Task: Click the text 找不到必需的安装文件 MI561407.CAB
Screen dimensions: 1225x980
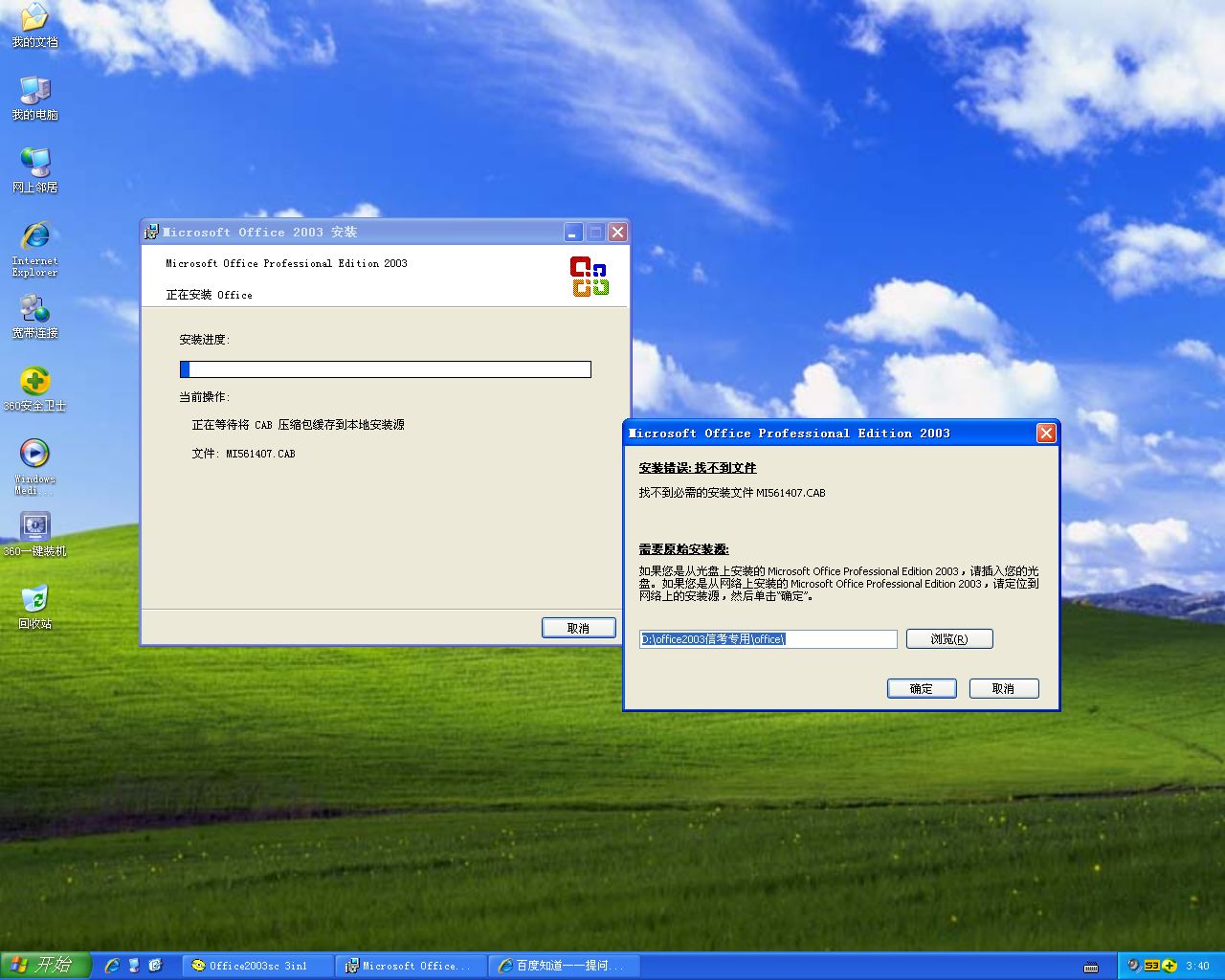Action: click(732, 493)
